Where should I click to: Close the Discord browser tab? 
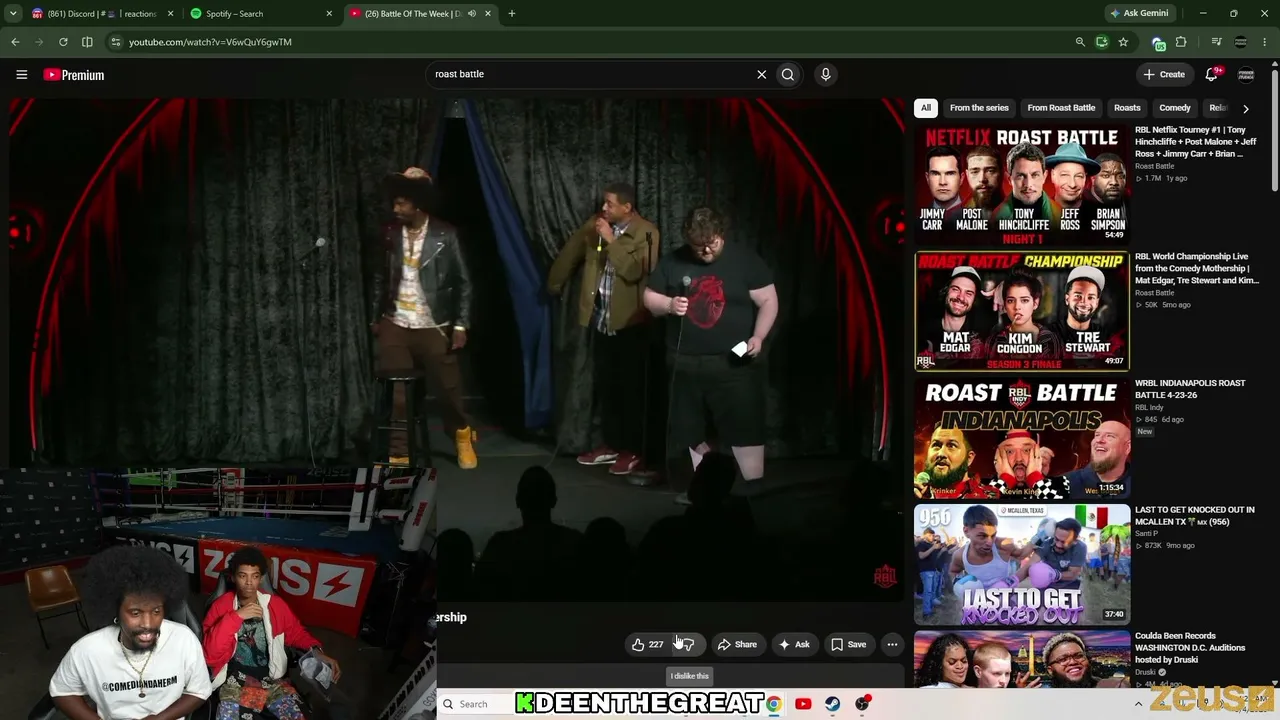pyautogui.click(x=170, y=13)
